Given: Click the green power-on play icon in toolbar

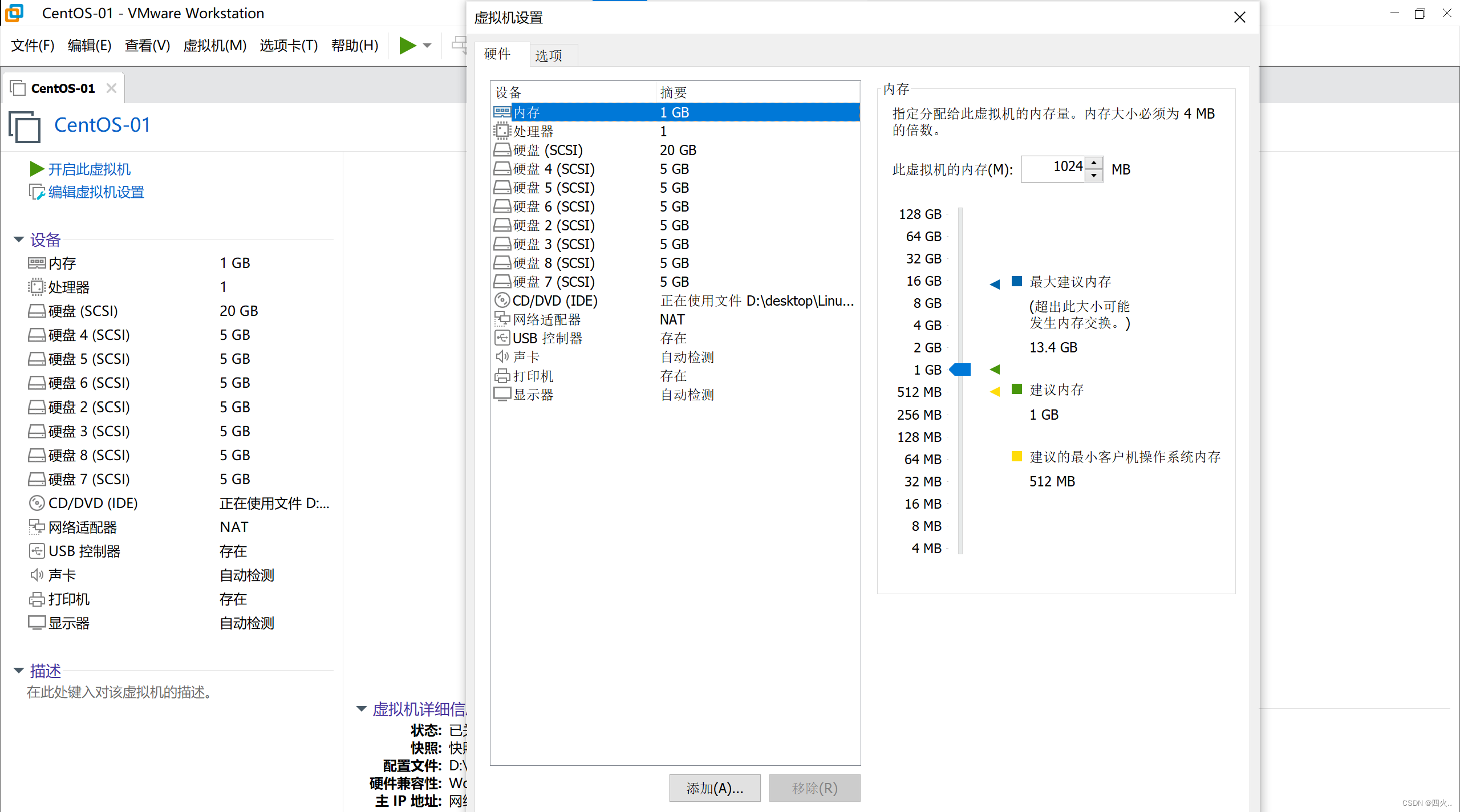Looking at the screenshot, I should [x=407, y=45].
